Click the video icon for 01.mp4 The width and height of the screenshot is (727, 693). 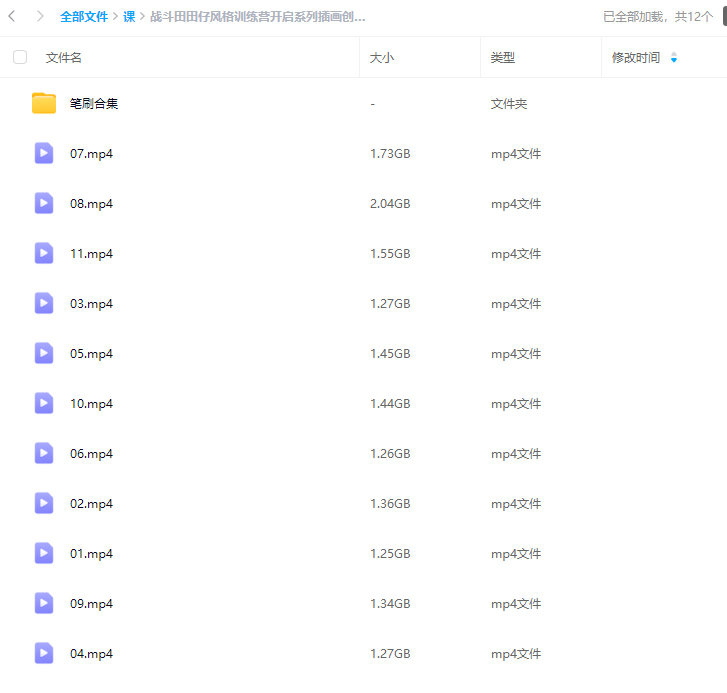click(x=44, y=553)
